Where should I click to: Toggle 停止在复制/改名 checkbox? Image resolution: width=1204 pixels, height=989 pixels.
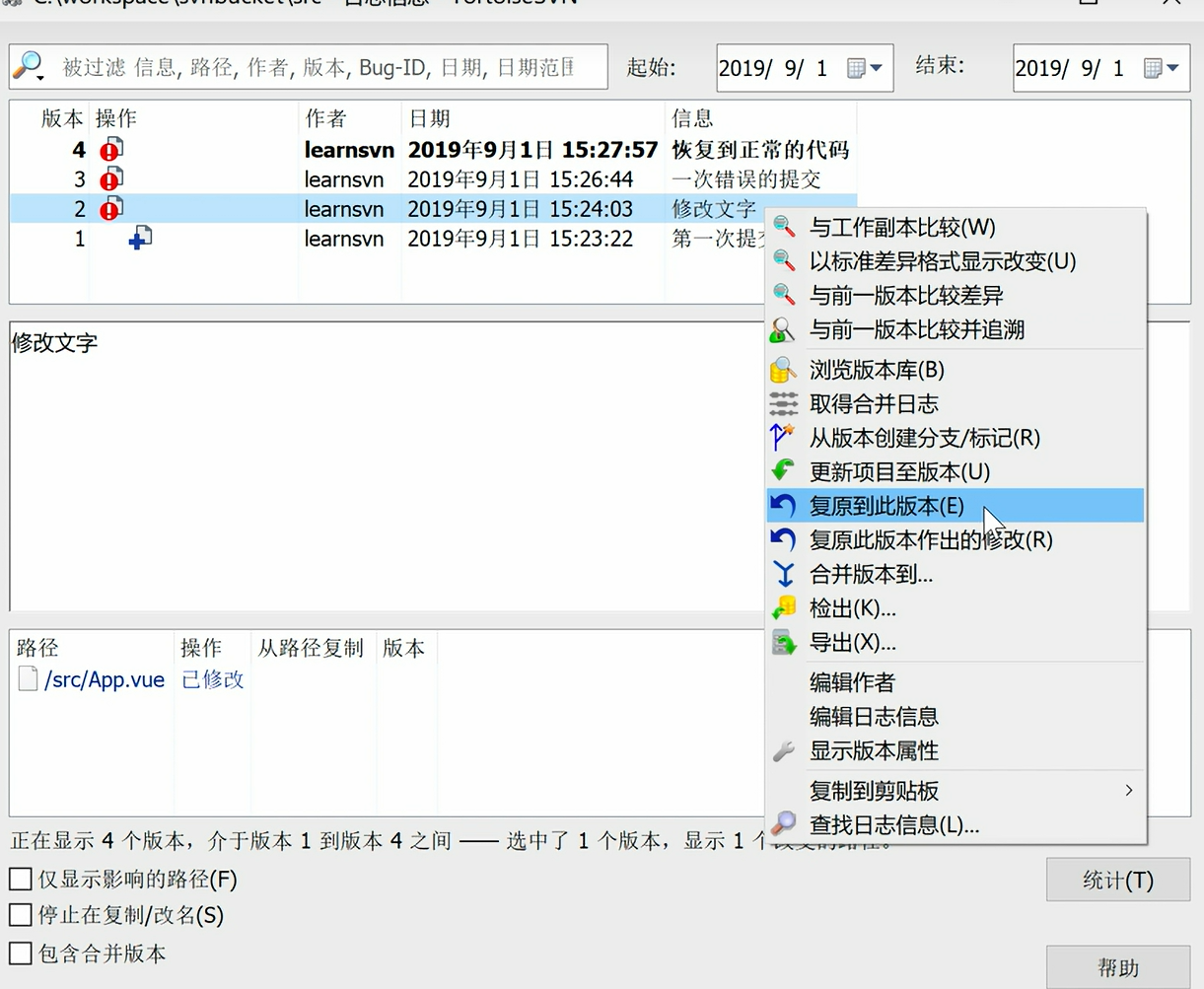pos(20,915)
